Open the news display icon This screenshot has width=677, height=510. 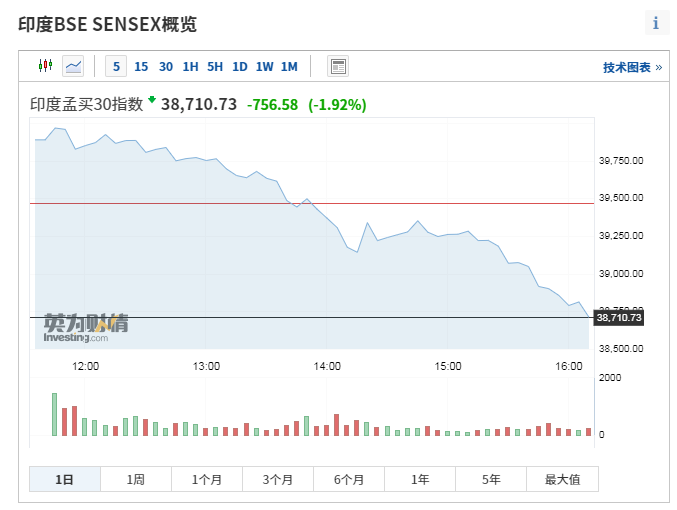point(338,67)
